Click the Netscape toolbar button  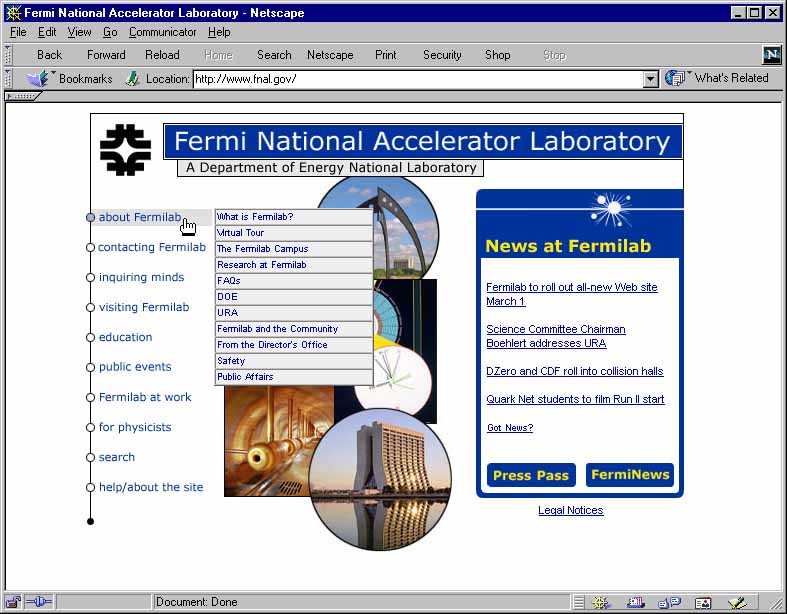tap(330, 55)
